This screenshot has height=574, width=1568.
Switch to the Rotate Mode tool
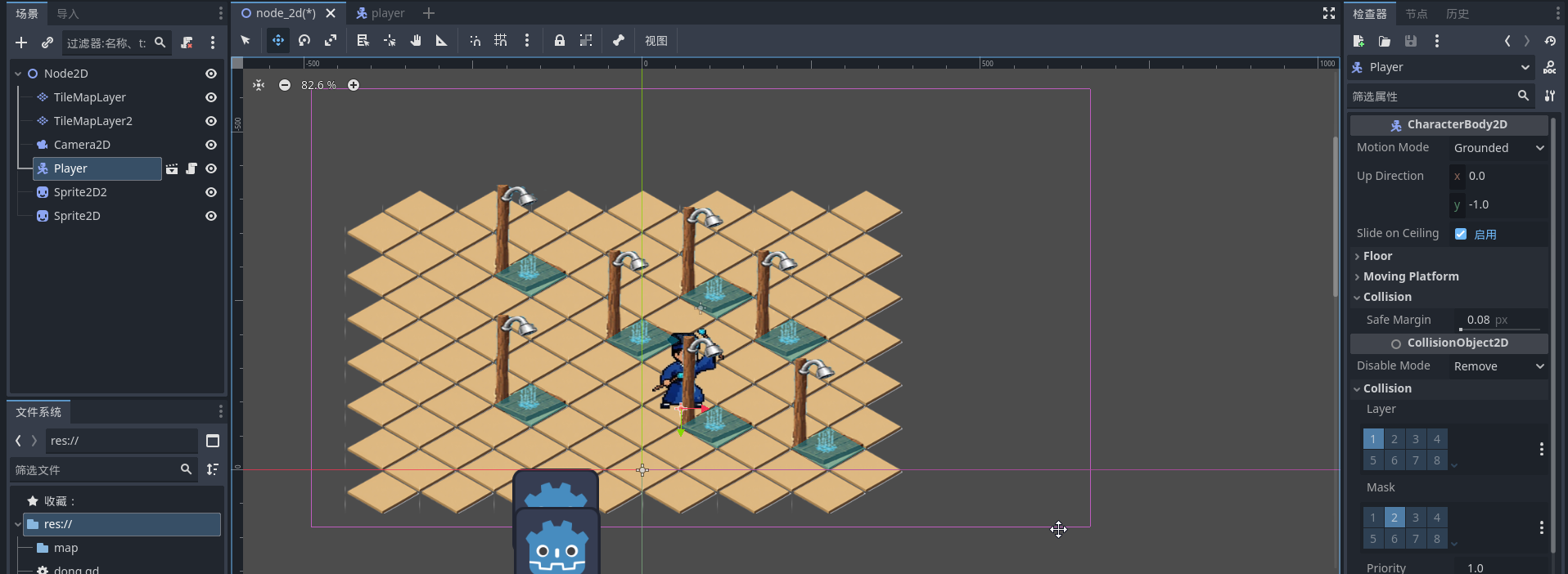click(x=304, y=40)
